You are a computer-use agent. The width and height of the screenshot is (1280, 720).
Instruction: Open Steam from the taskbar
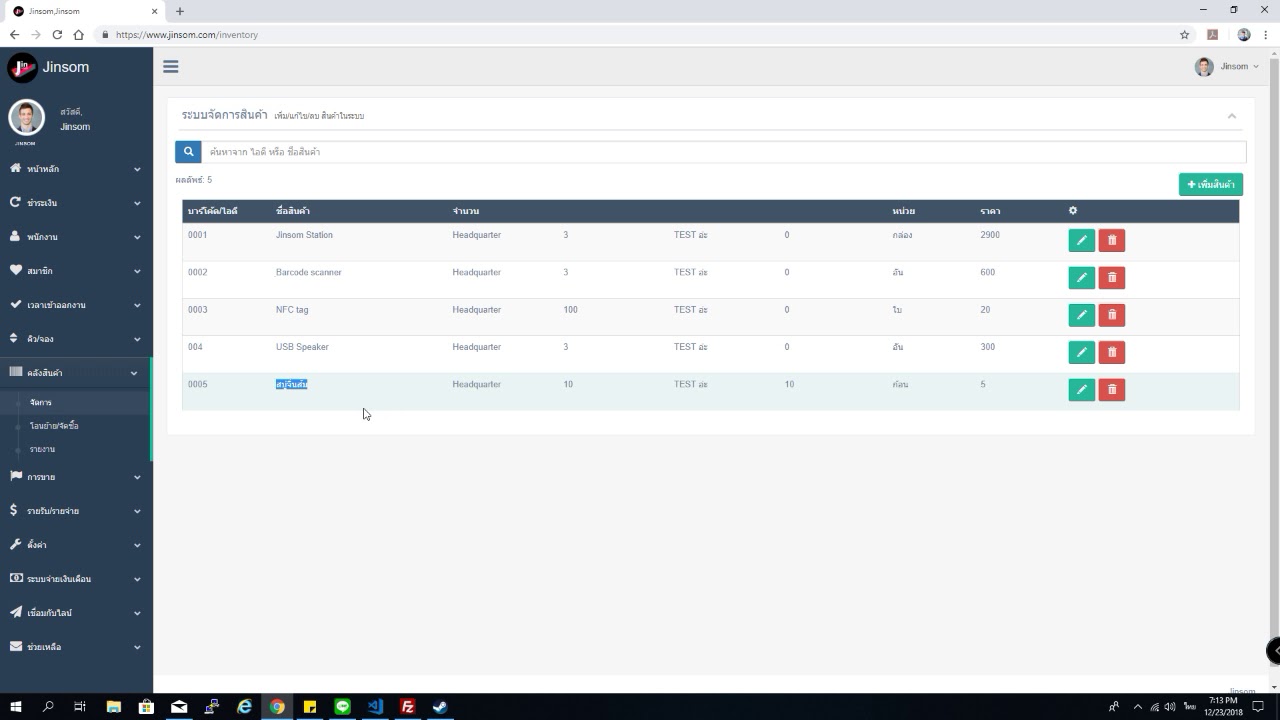(439, 707)
